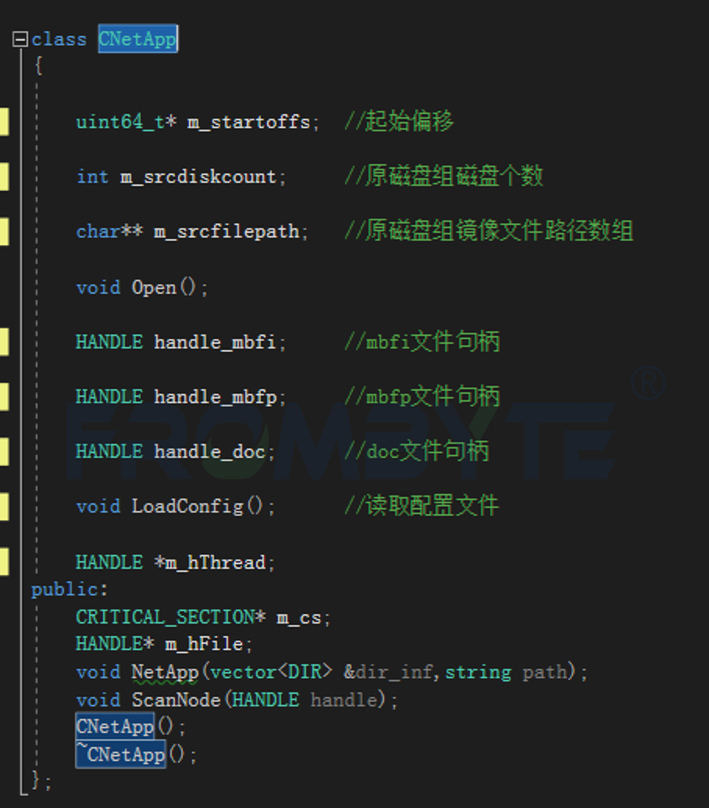Viewport: 709px width, 808px height.
Task: Collapse the class CNetApp code block
Action: 20,39
